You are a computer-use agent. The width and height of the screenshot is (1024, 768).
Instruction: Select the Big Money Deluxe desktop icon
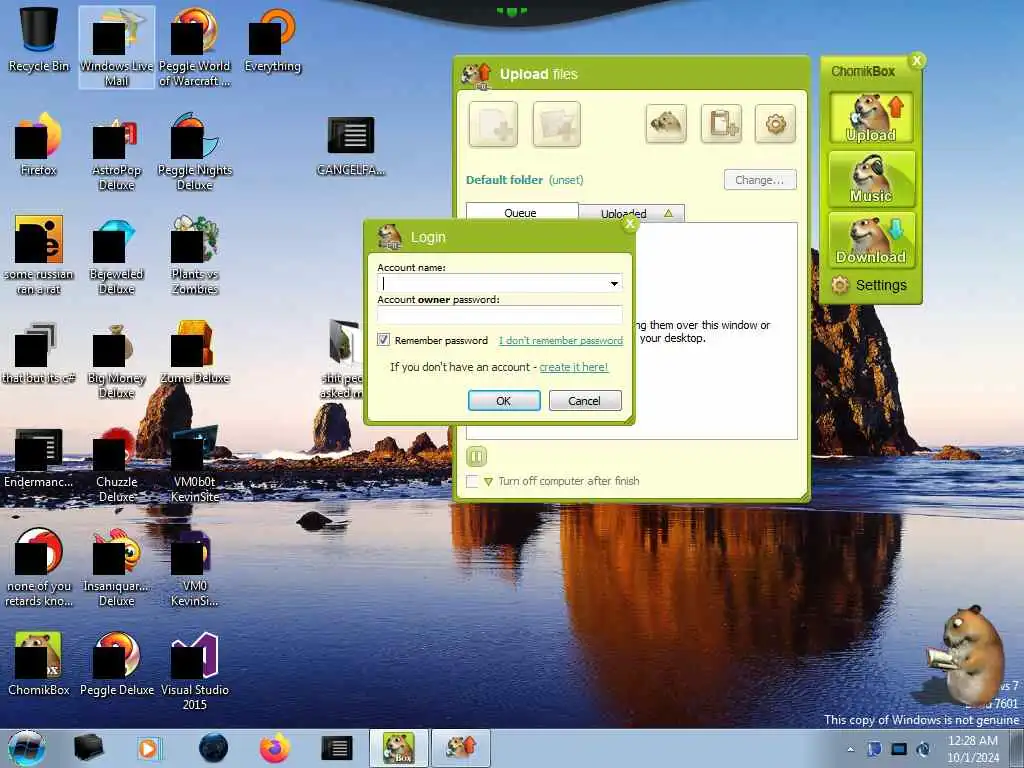tap(116, 360)
